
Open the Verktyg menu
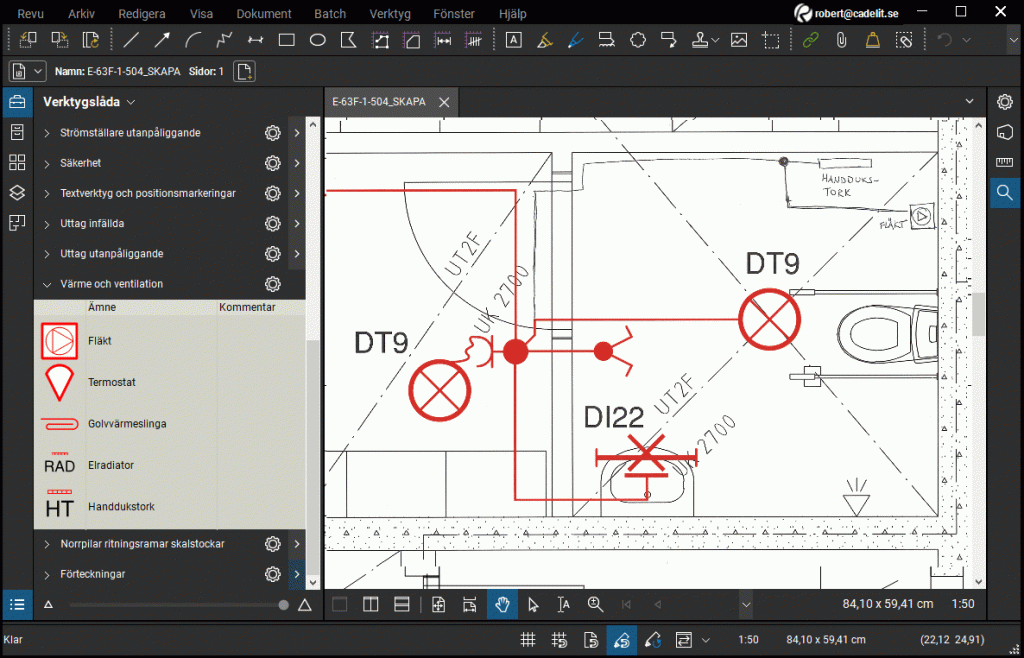390,14
